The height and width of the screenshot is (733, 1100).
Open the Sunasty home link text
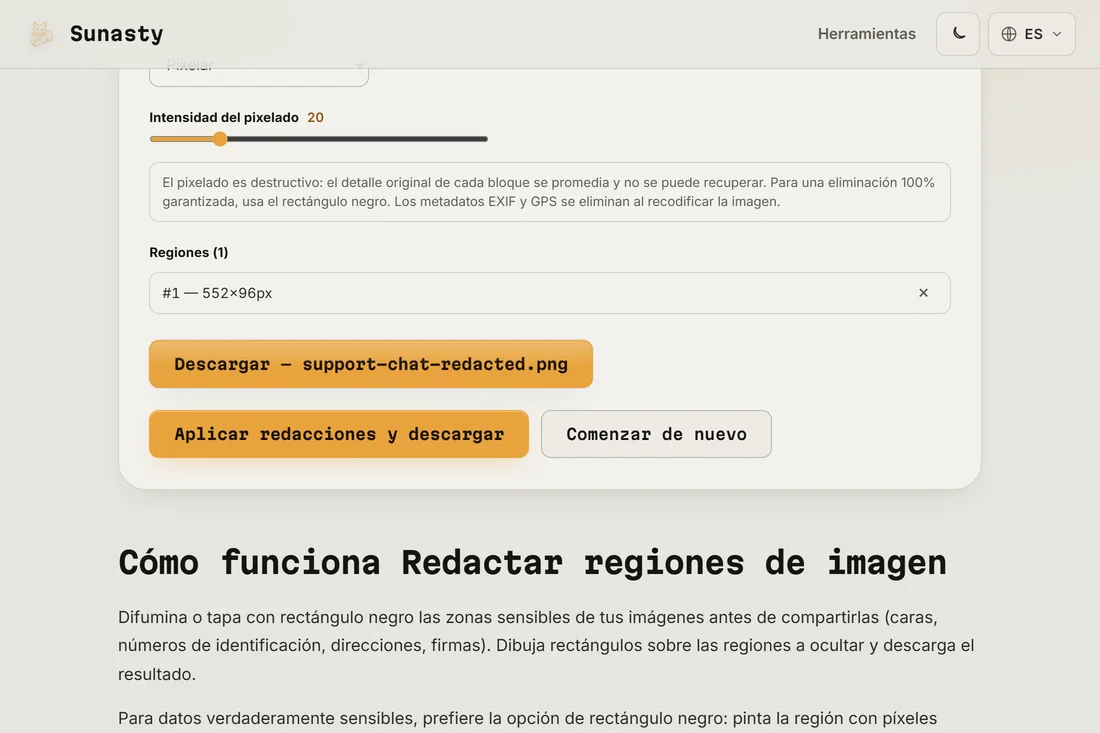[116, 34]
